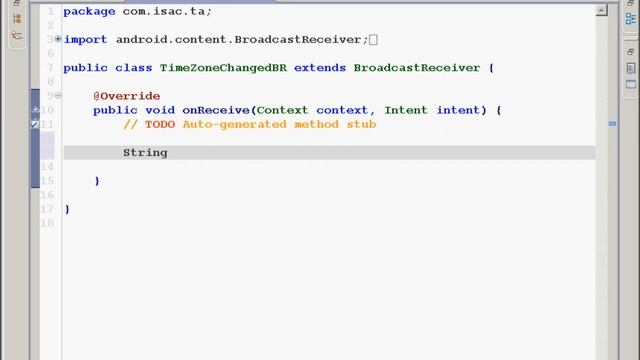Image resolution: width=640 pixels, height=360 pixels.
Task: Click the 'String' text on the highlighted line
Action: pos(145,153)
